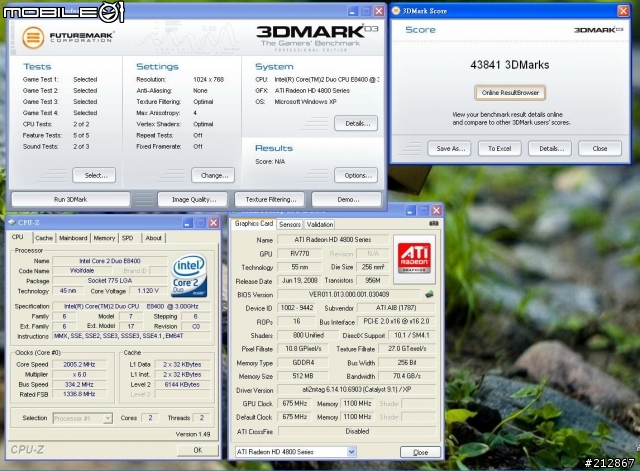Click the Close button in Score window
This screenshot has height=471, width=640.
pyautogui.click(x=600, y=149)
